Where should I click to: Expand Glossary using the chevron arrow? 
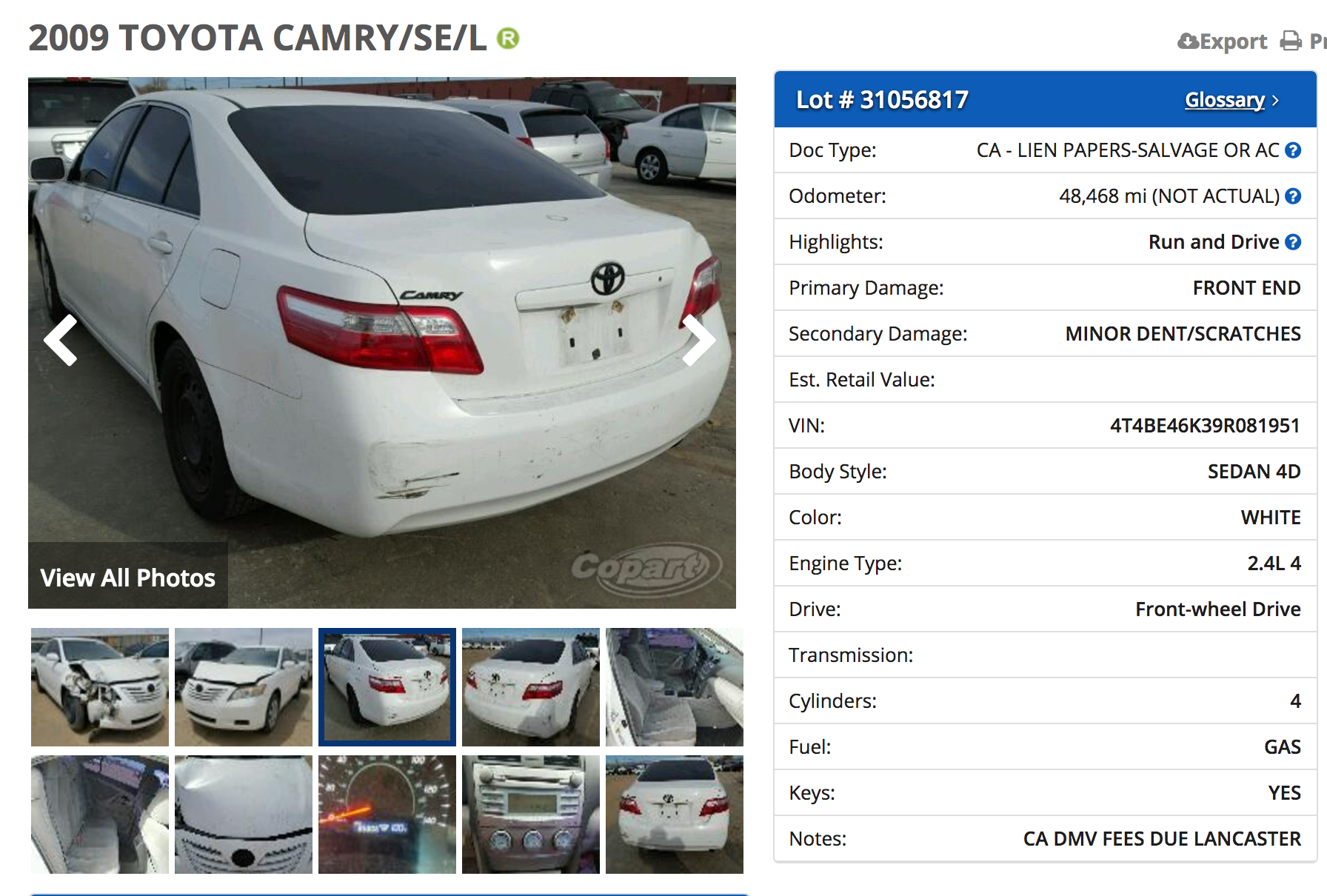[x=1275, y=100]
